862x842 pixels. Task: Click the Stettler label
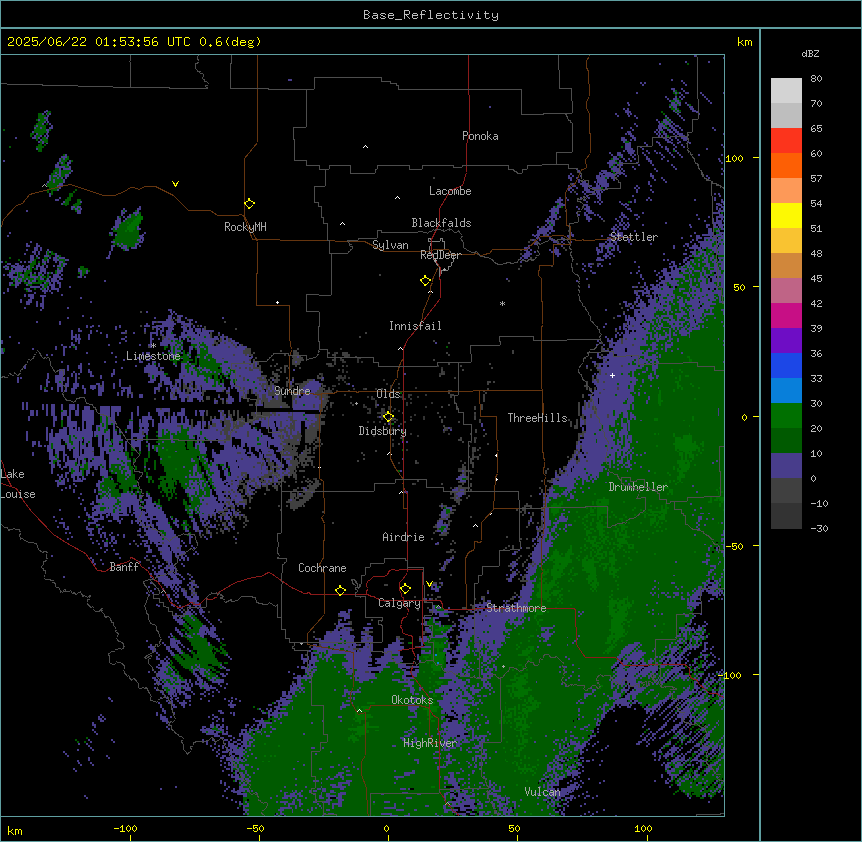634,237
